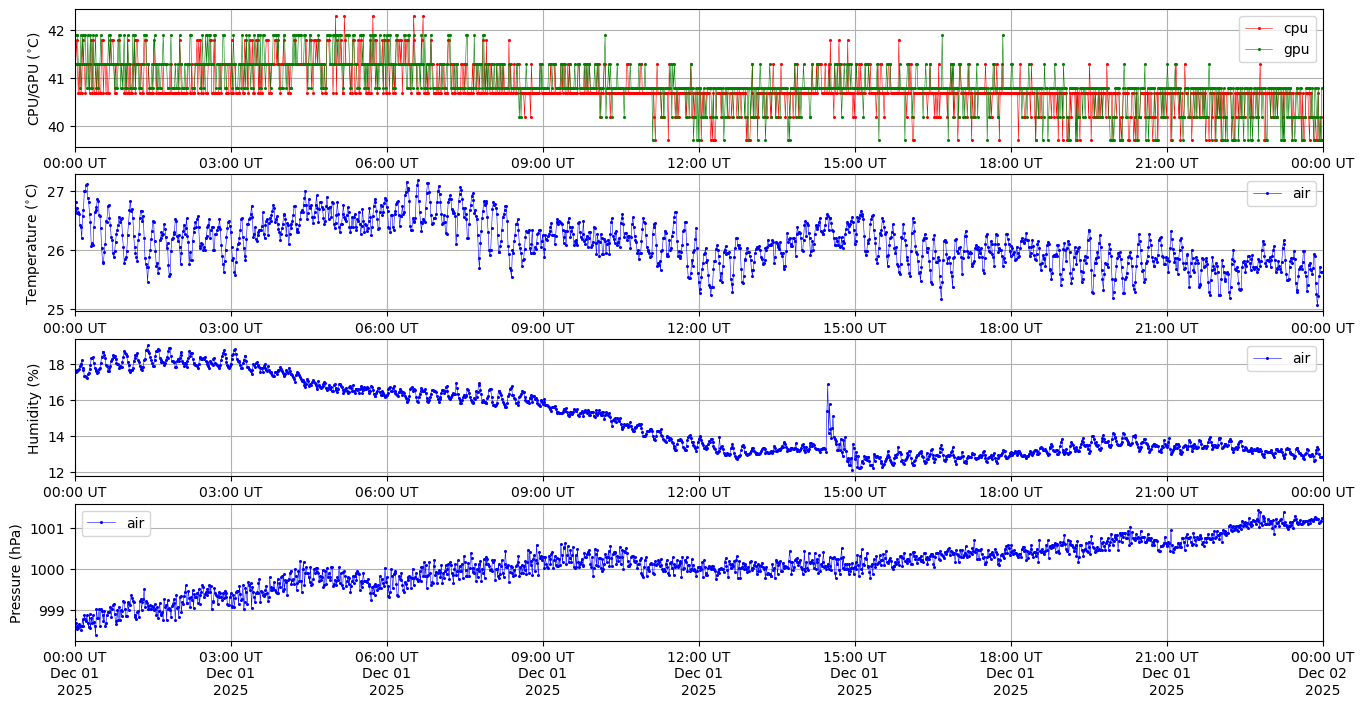1364x707 pixels.
Task: Click the gpu entry in the top legend
Action: [x=1295, y=48]
